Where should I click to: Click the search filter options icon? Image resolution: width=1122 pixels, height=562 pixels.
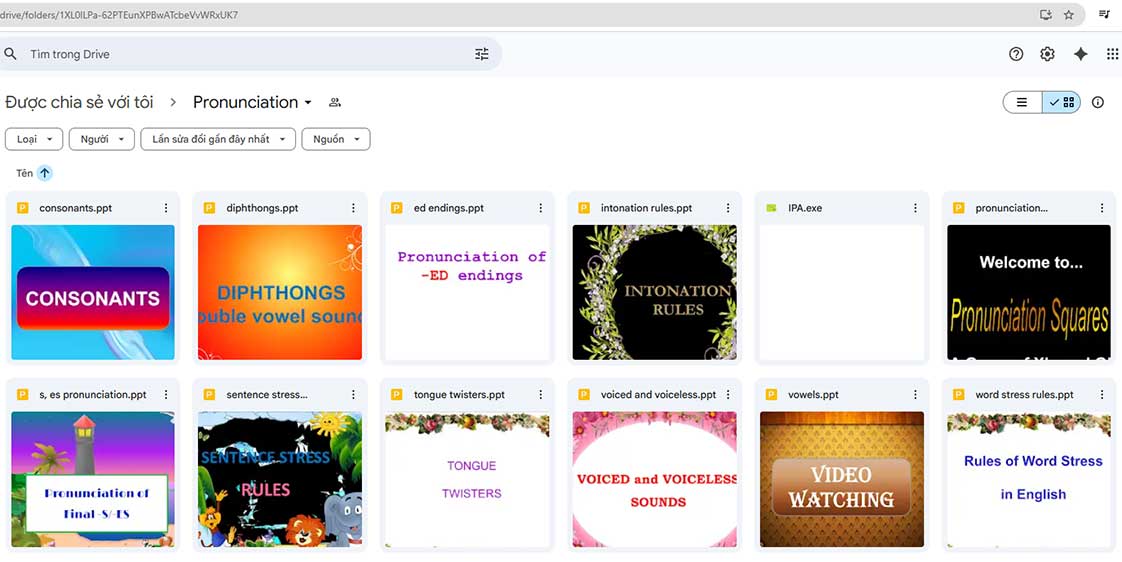(x=482, y=54)
